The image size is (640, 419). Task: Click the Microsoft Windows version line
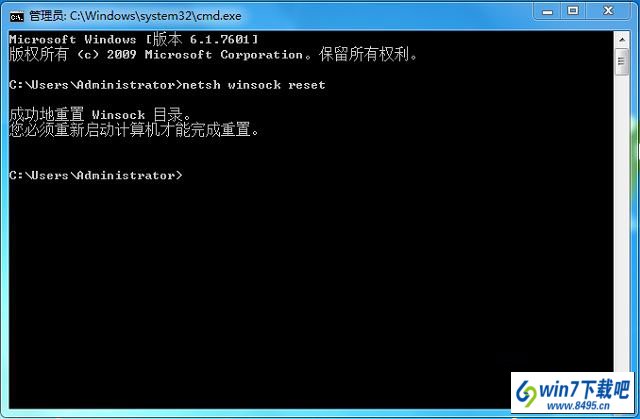point(133,39)
